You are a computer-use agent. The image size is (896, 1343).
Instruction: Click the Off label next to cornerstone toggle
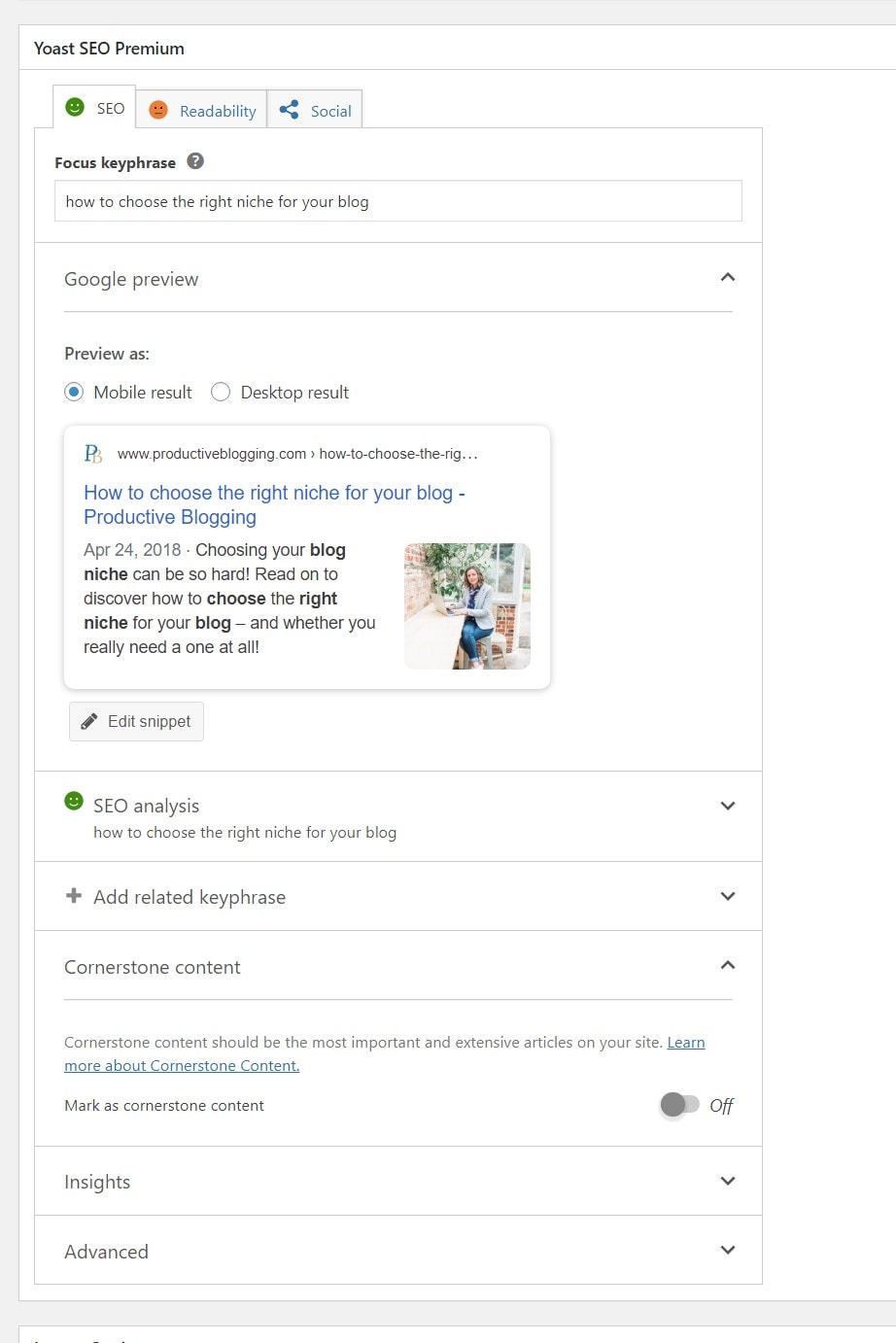click(721, 1106)
